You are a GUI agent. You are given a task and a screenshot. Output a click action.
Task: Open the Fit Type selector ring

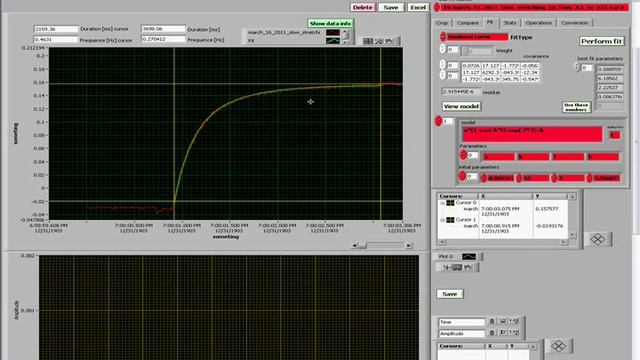pyautogui.click(x=443, y=37)
